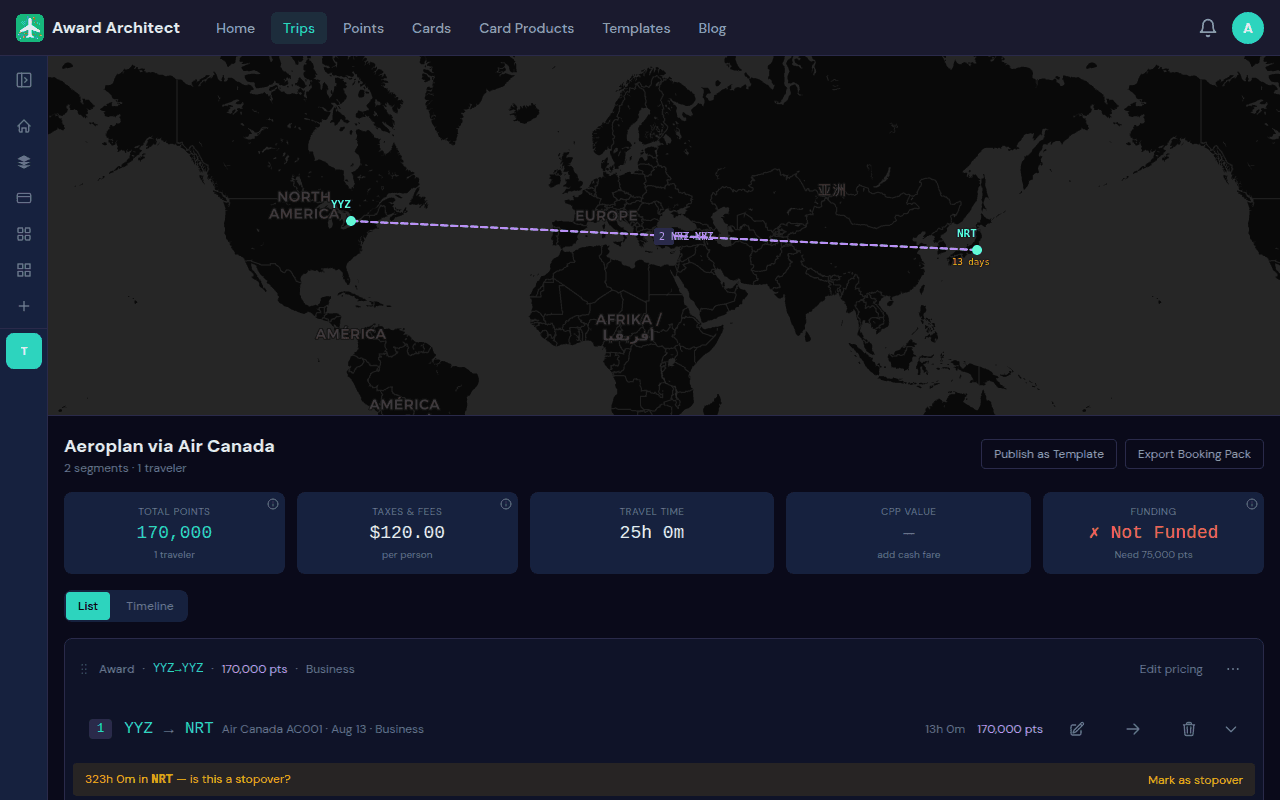
Task: Click Export Booking Pack button
Action: [1194, 454]
